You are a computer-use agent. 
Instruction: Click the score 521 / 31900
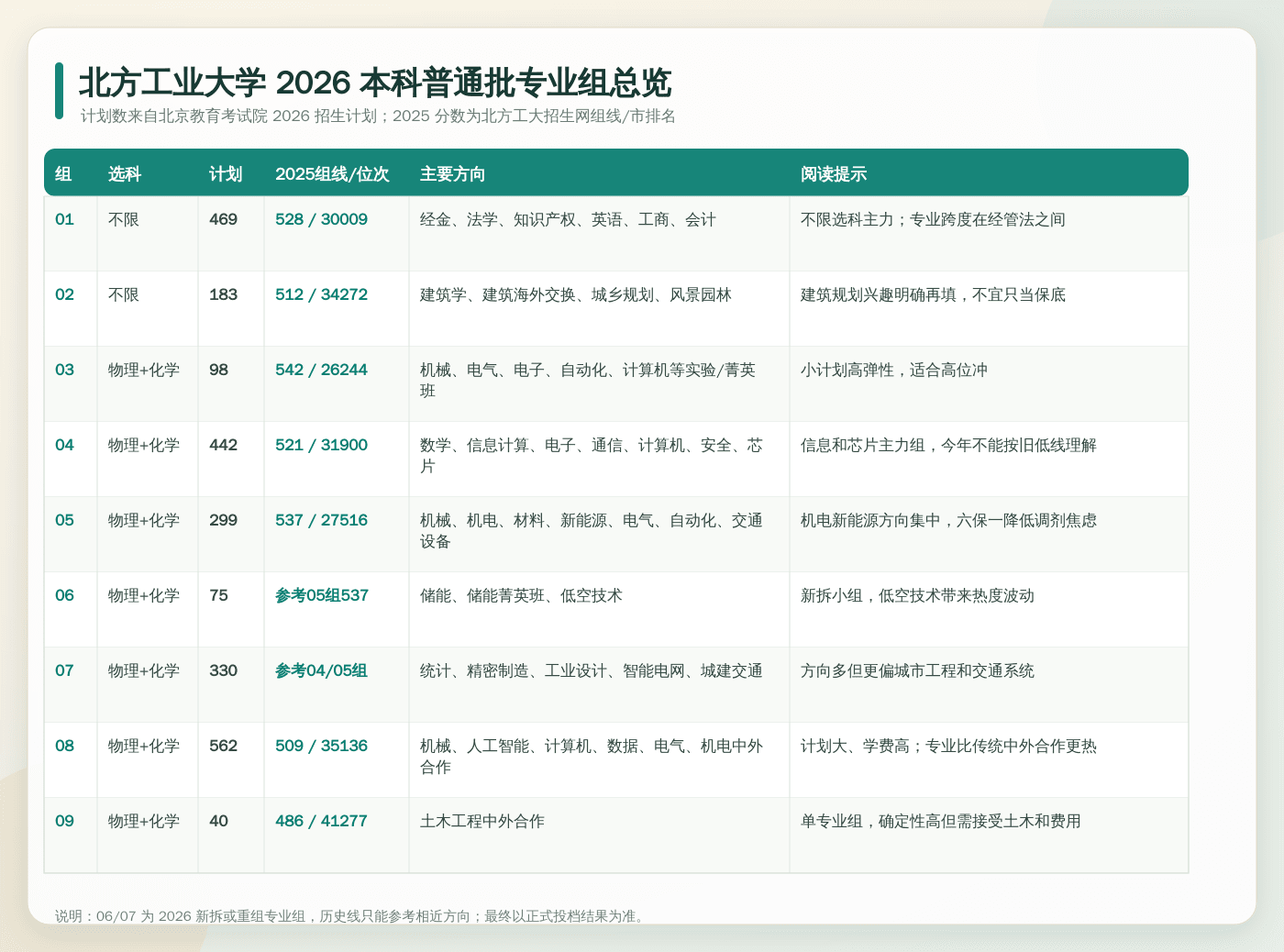pos(321,446)
